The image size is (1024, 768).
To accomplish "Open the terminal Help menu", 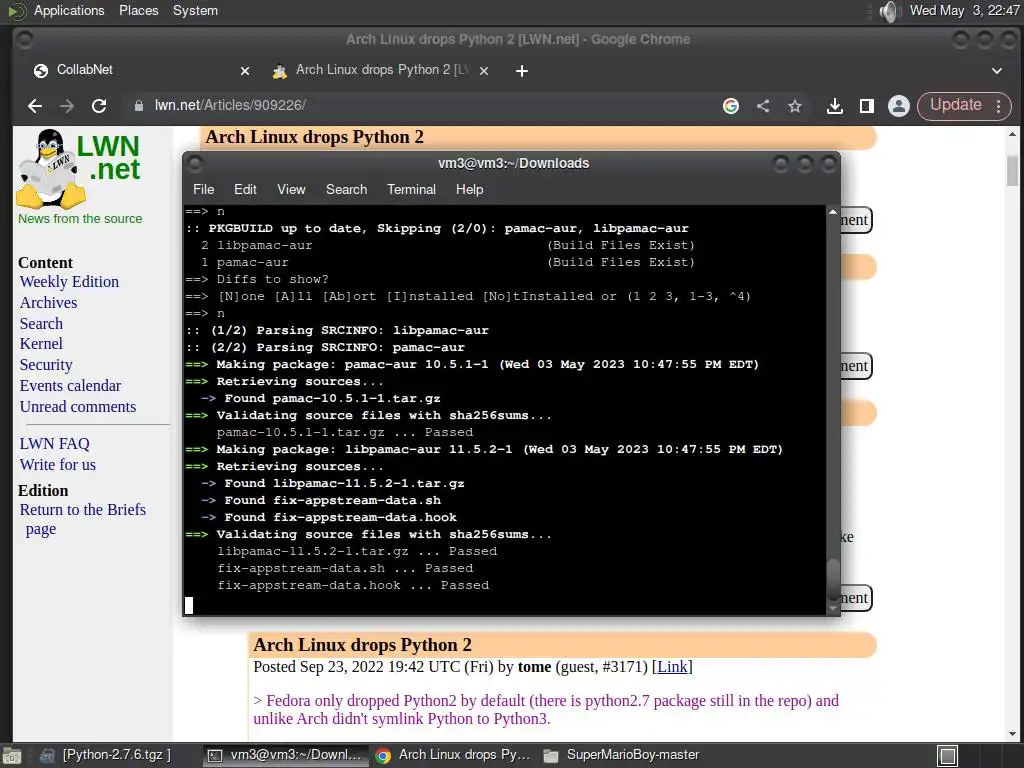I will coord(469,189).
